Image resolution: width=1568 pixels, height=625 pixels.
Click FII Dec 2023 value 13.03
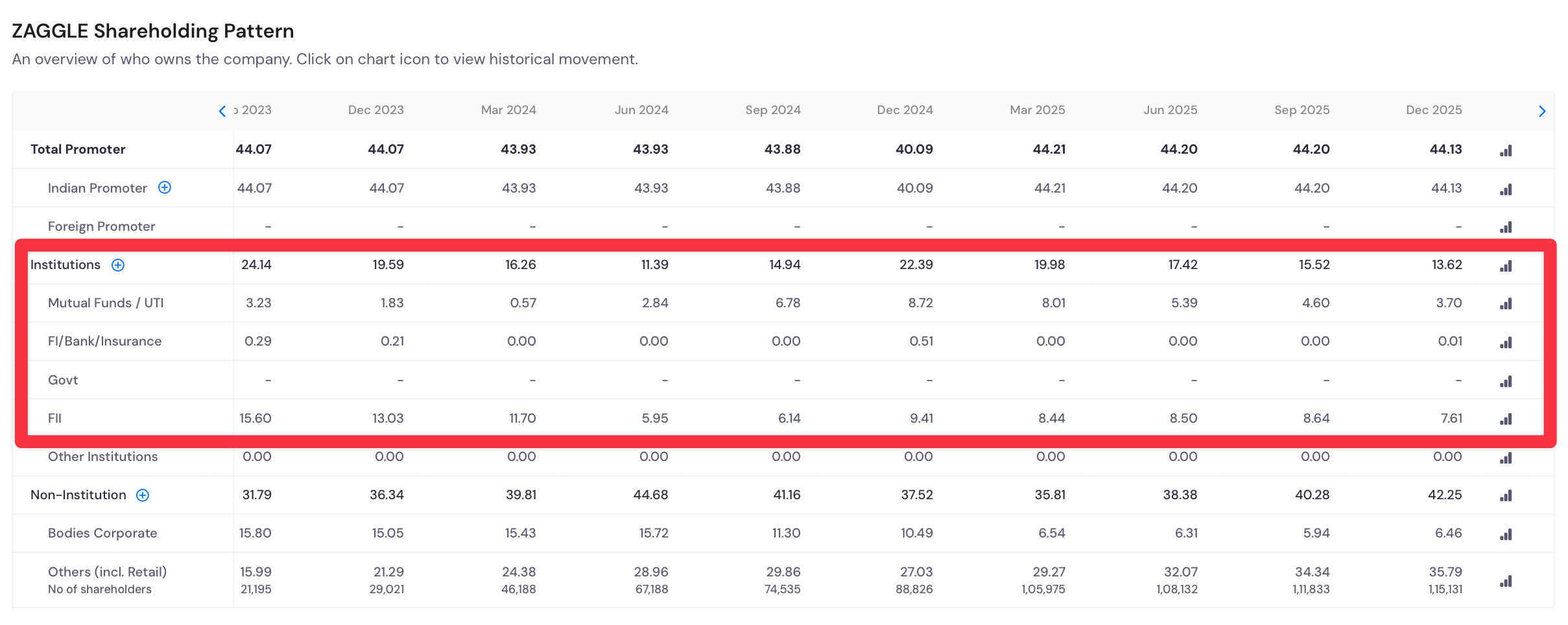(x=388, y=418)
